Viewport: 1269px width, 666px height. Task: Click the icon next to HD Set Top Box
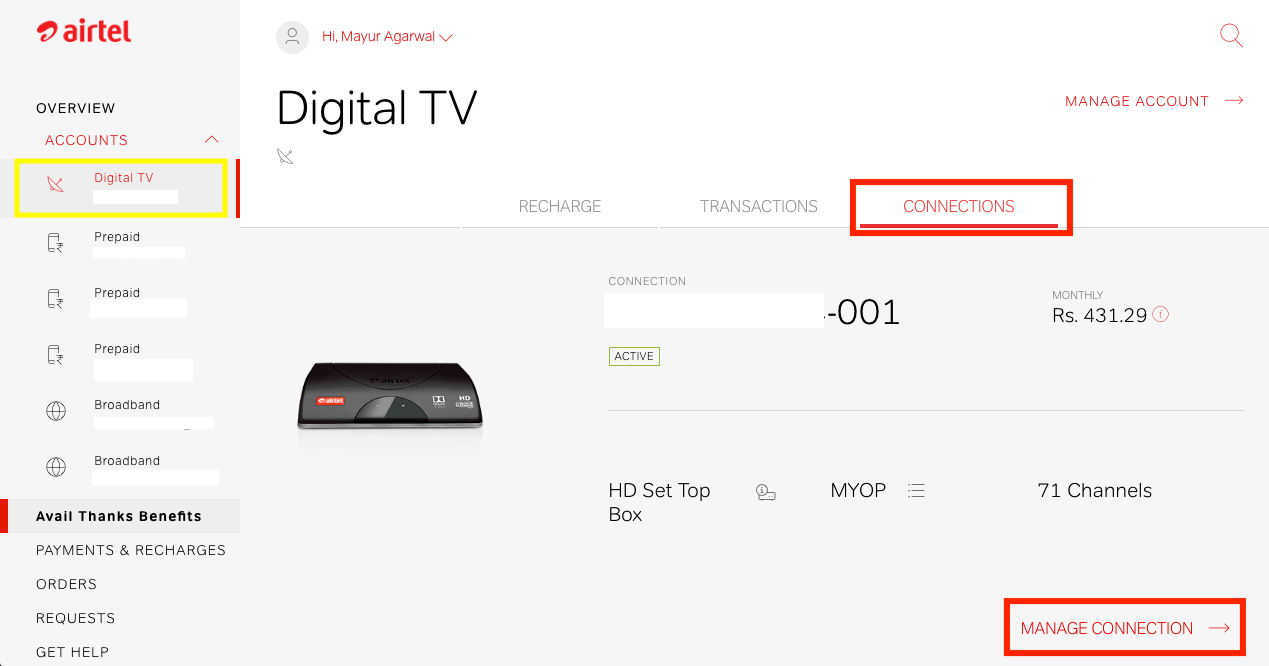point(766,491)
